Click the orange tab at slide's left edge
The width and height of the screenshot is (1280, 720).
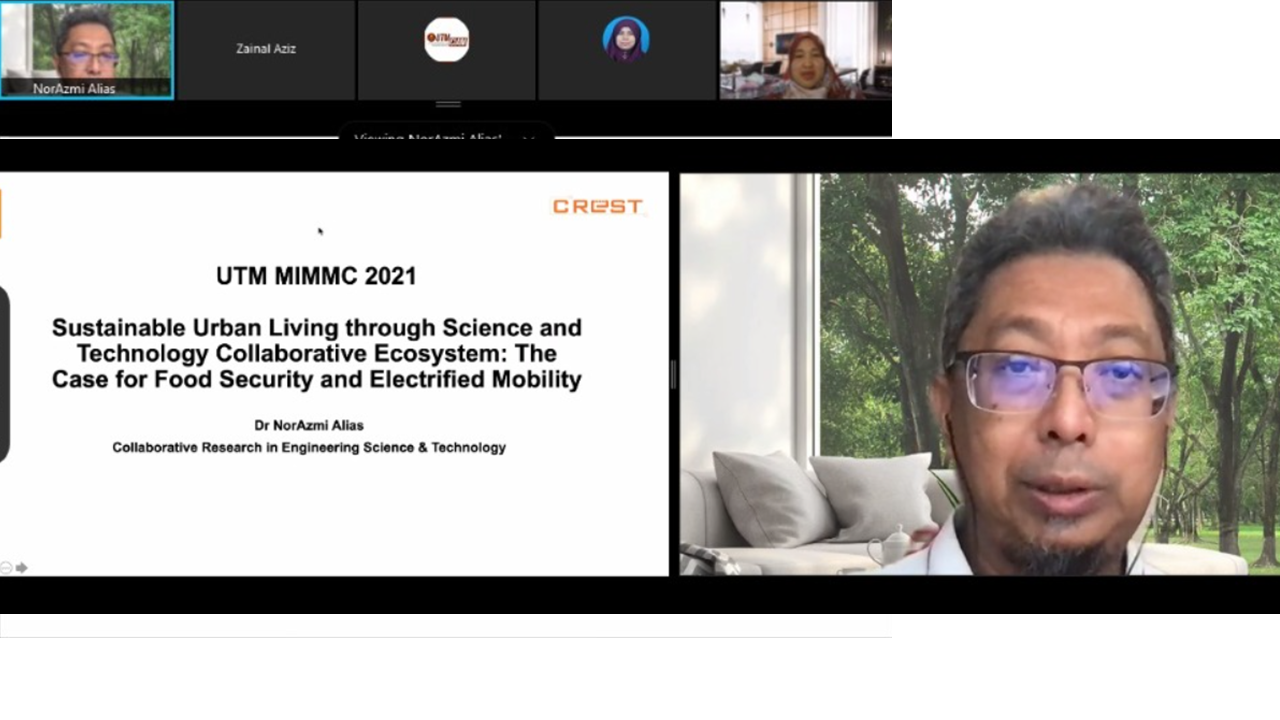[x=1, y=214]
